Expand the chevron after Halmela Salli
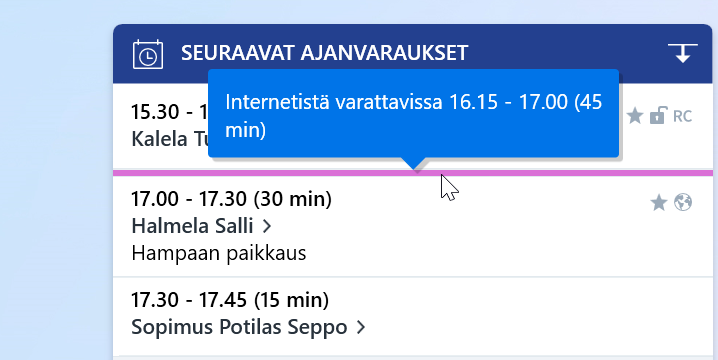 click(x=267, y=226)
